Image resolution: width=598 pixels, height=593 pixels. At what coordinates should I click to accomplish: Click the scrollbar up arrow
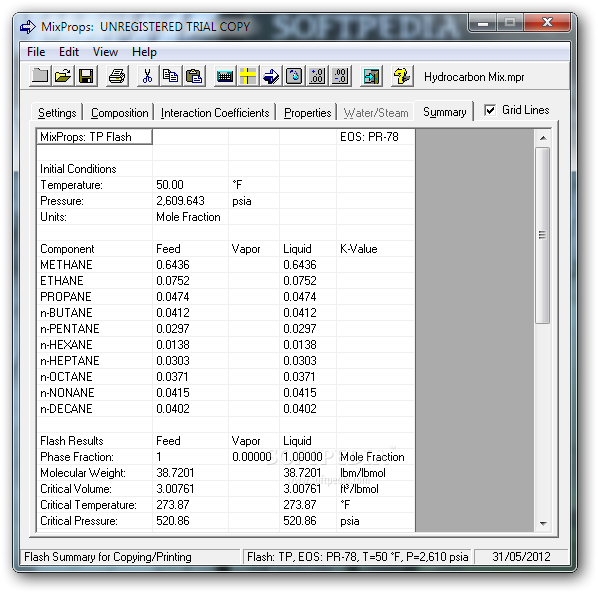tap(543, 138)
